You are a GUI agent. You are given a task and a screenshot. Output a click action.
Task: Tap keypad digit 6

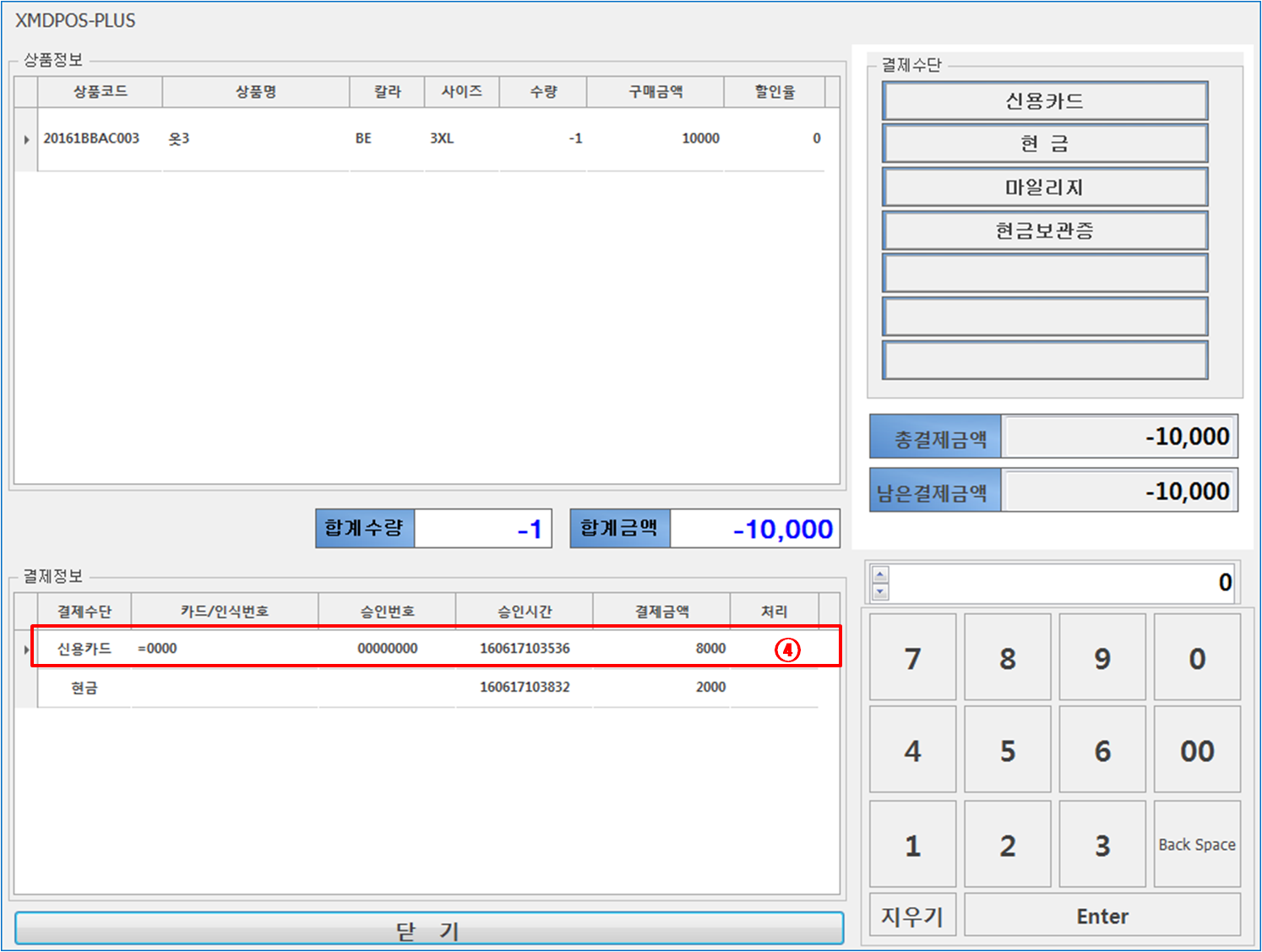[x=1102, y=750]
